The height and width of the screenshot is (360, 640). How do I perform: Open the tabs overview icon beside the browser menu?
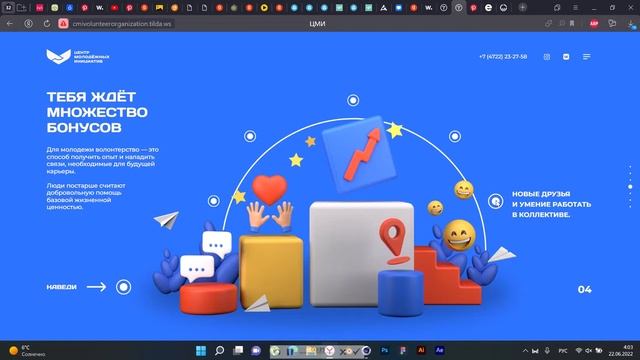(x=557, y=7)
